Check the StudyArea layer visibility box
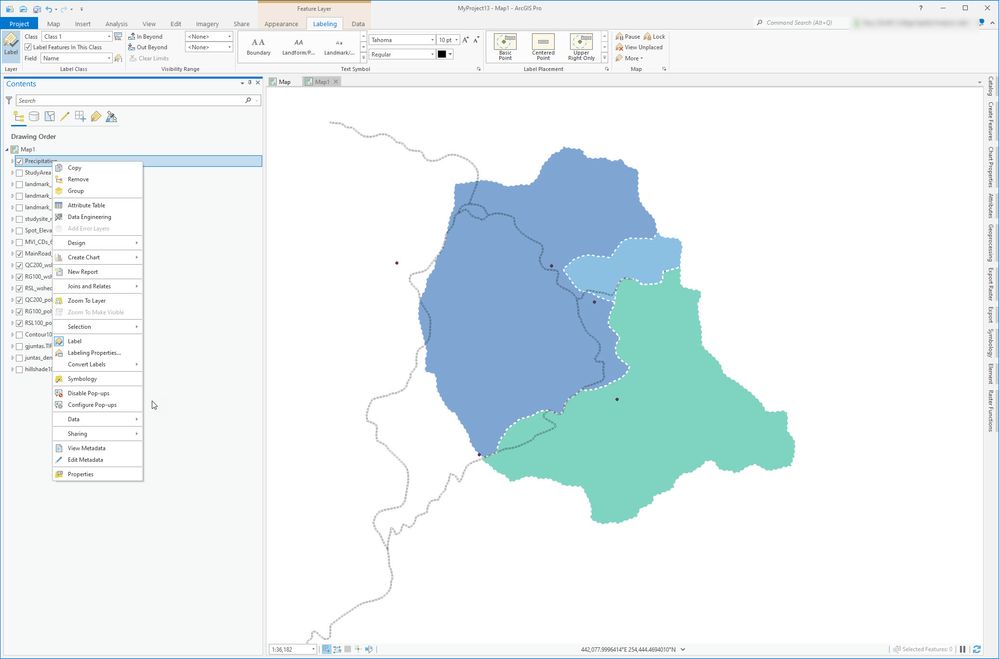Image resolution: width=999 pixels, height=659 pixels. pos(20,173)
